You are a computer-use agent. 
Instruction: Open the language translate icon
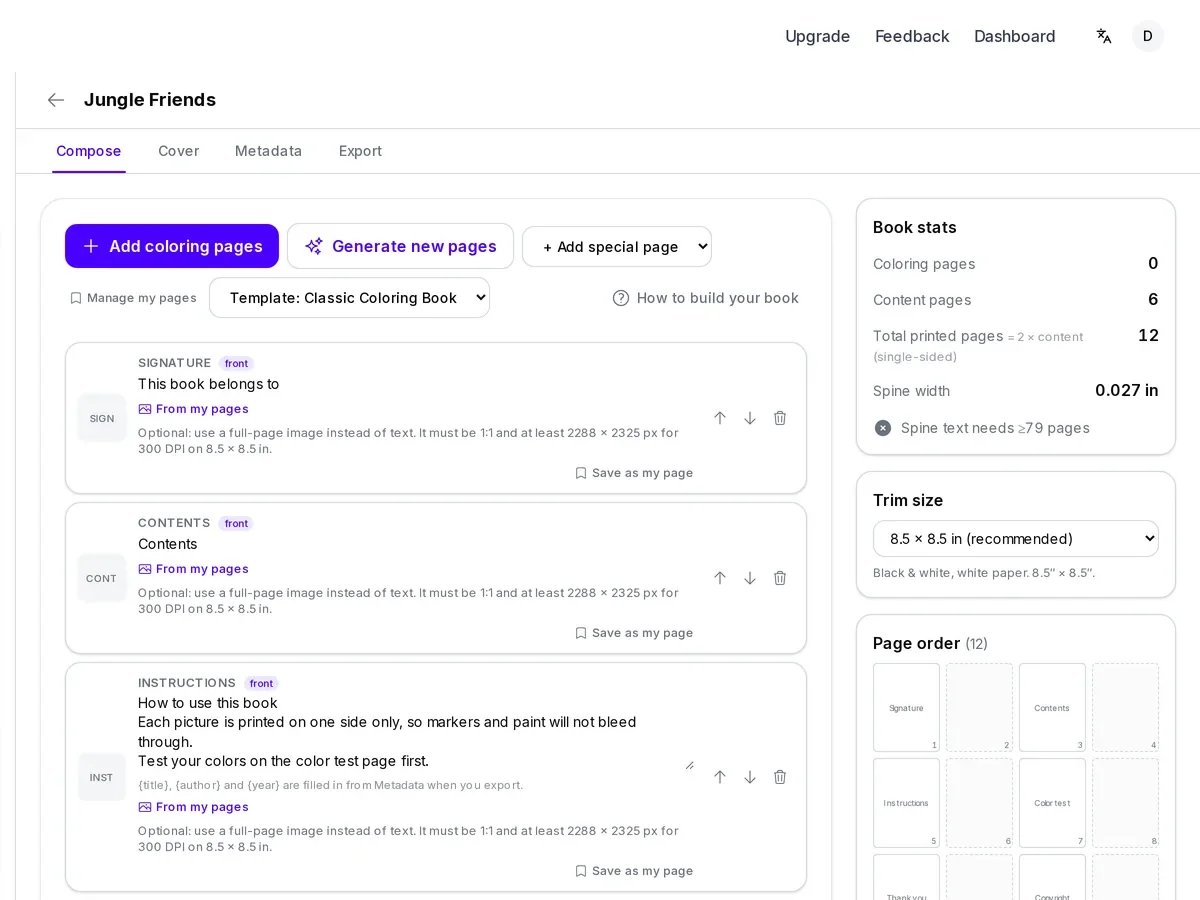pyautogui.click(x=1104, y=36)
